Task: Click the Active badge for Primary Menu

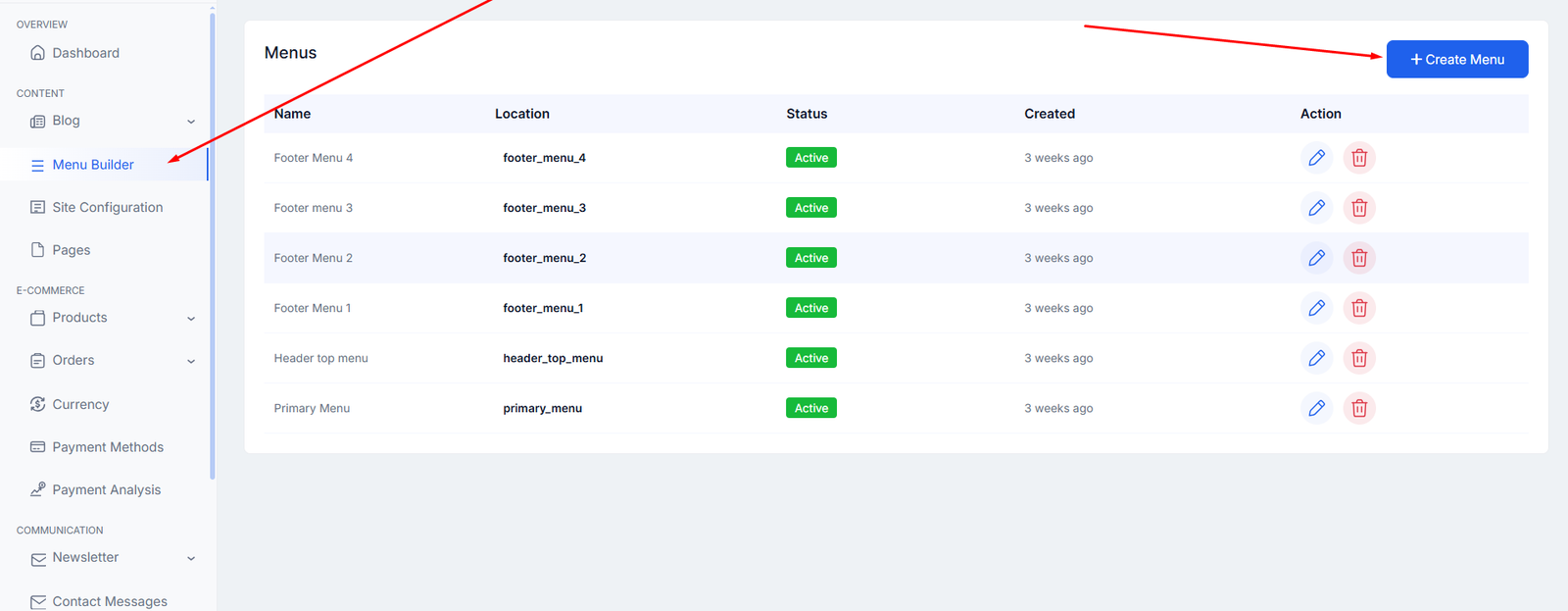Action: click(811, 408)
